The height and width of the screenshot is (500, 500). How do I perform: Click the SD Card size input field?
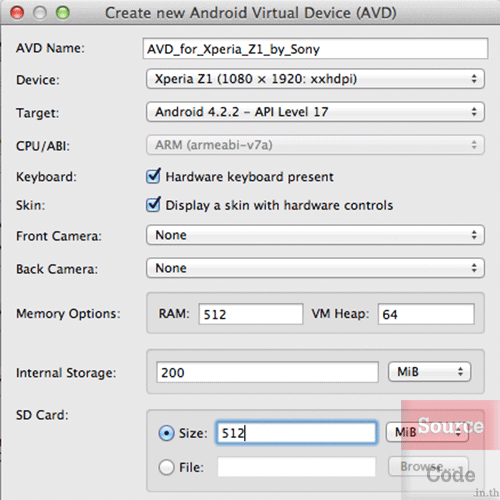coord(296,433)
